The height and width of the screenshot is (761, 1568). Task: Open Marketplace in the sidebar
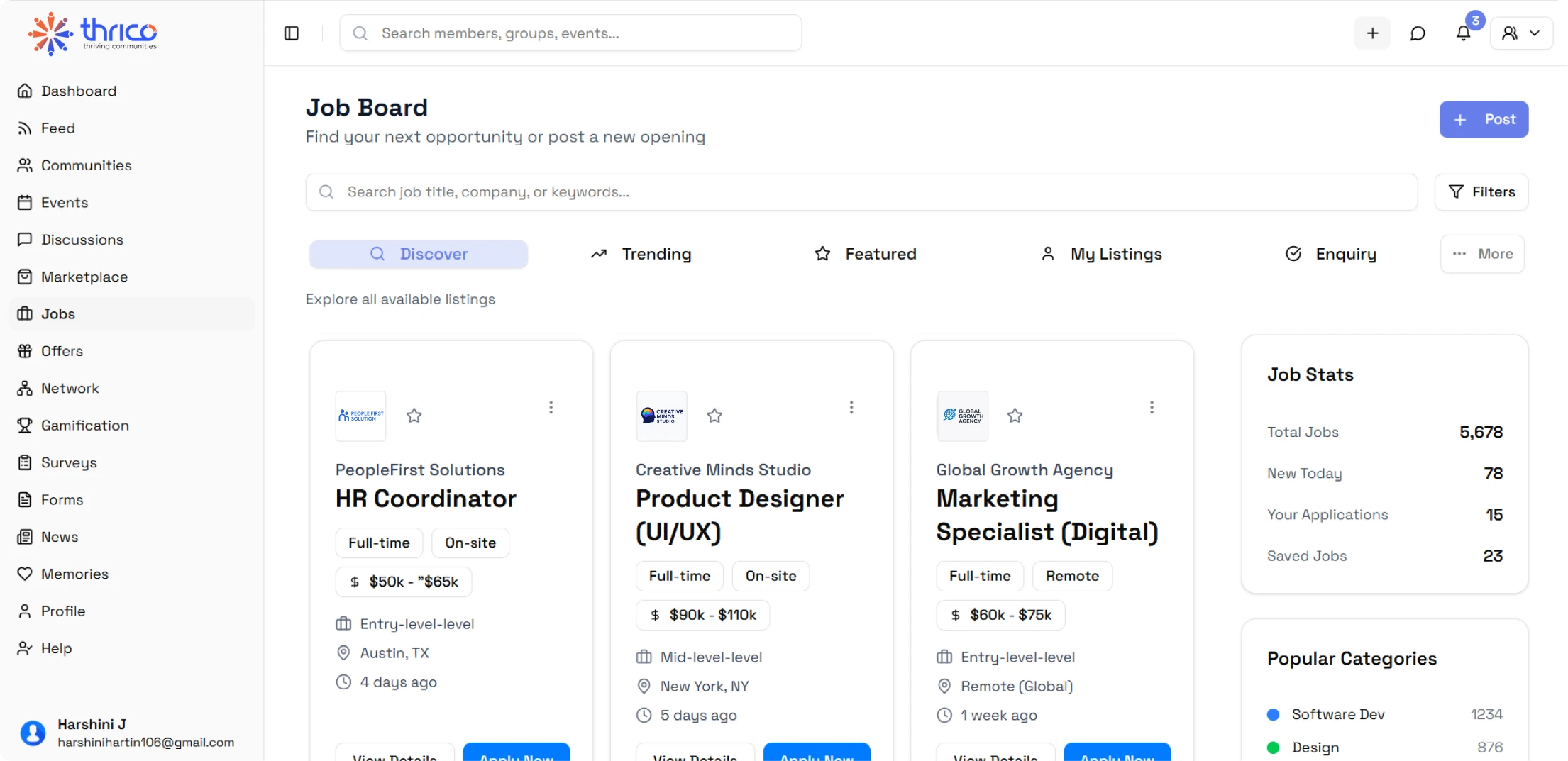coord(132,277)
